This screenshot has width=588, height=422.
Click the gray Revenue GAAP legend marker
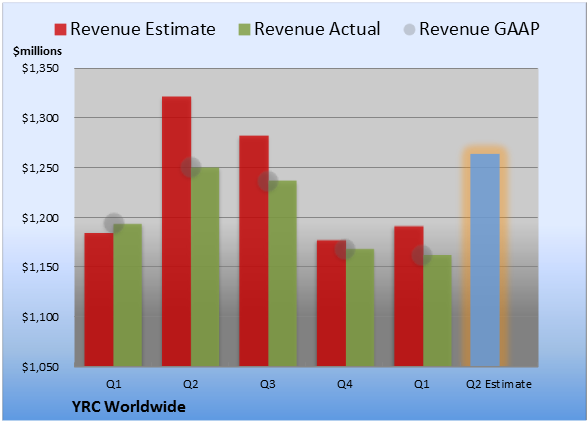409,29
